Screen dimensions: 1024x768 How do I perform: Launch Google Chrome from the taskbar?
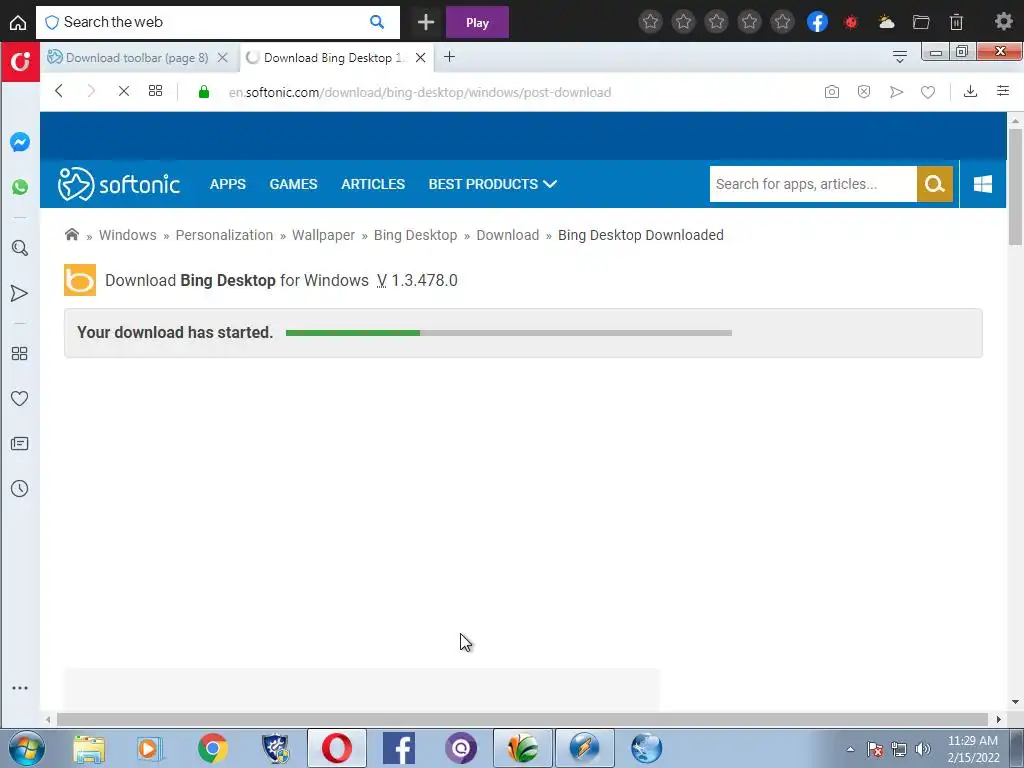pyautogui.click(x=212, y=748)
